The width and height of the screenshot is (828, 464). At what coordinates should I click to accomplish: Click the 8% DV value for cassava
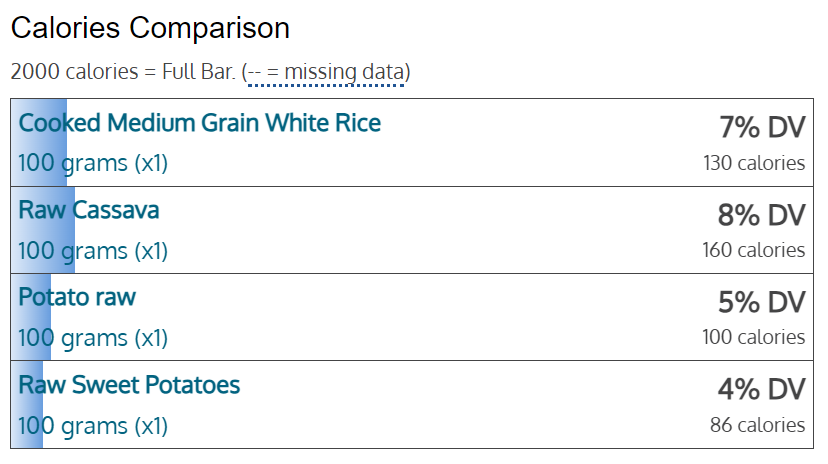pos(761,215)
